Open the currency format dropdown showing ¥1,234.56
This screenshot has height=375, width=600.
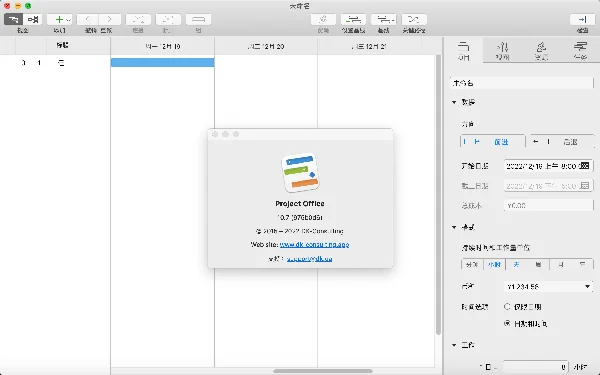pyautogui.click(x=548, y=287)
